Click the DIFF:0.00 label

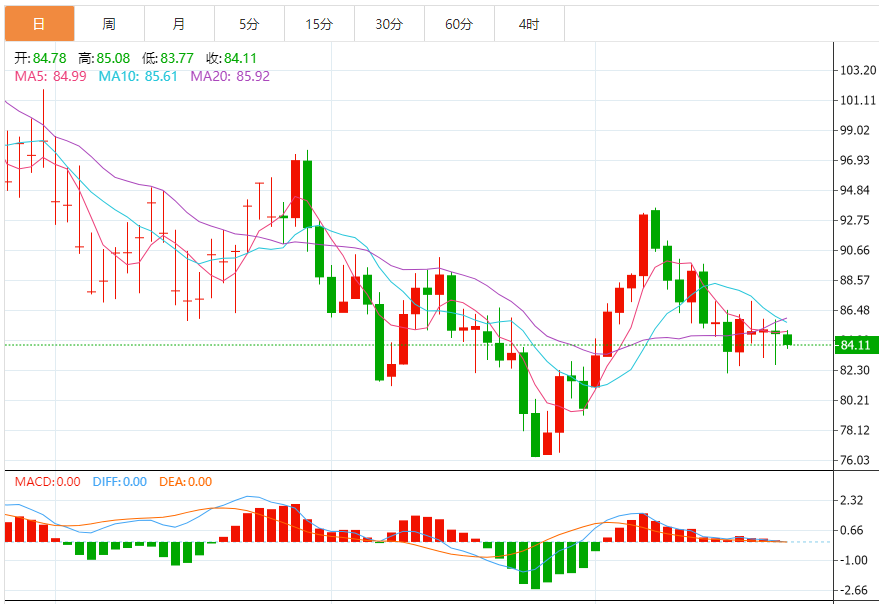[119, 482]
